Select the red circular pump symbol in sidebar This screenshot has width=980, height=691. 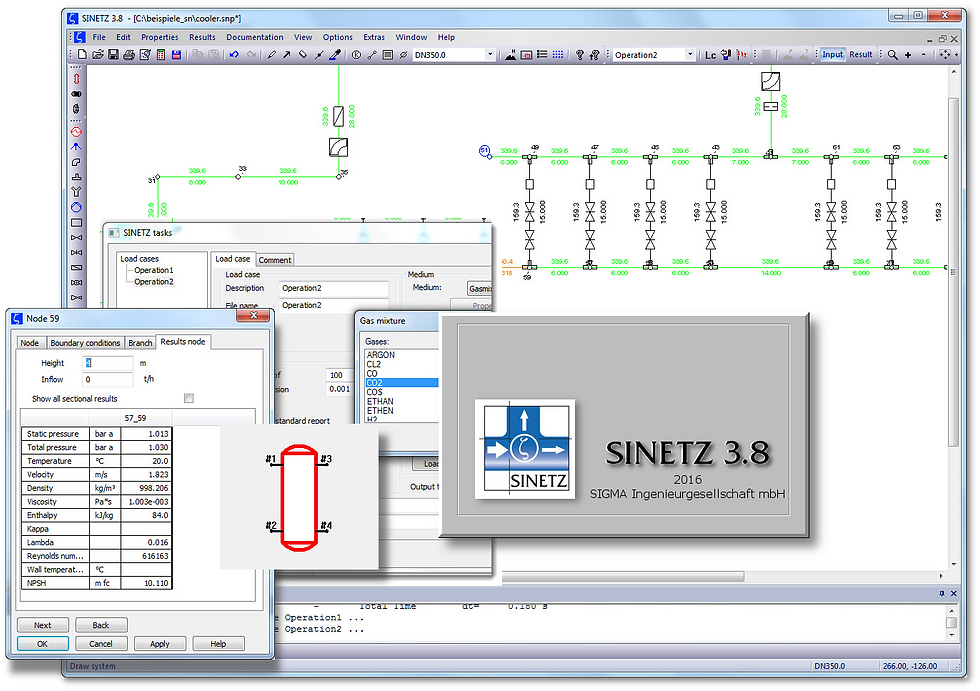tap(76, 132)
